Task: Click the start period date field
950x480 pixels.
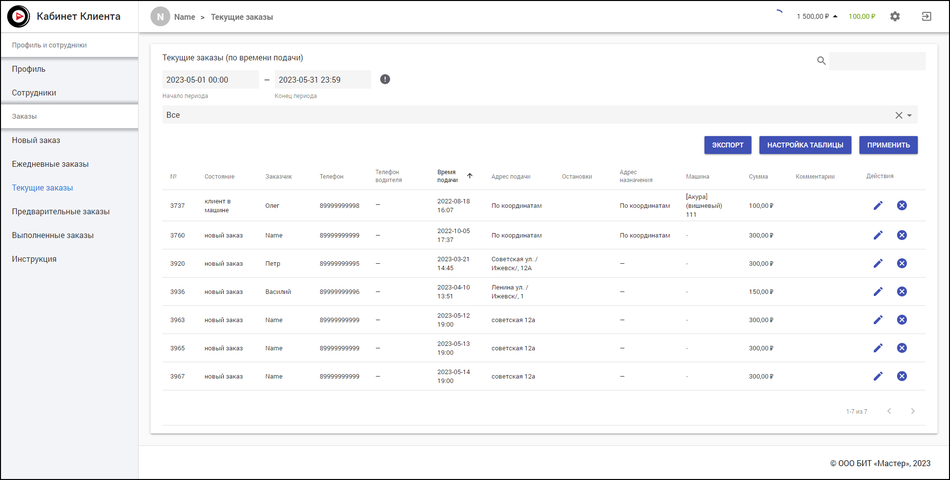Action: click(210, 80)
